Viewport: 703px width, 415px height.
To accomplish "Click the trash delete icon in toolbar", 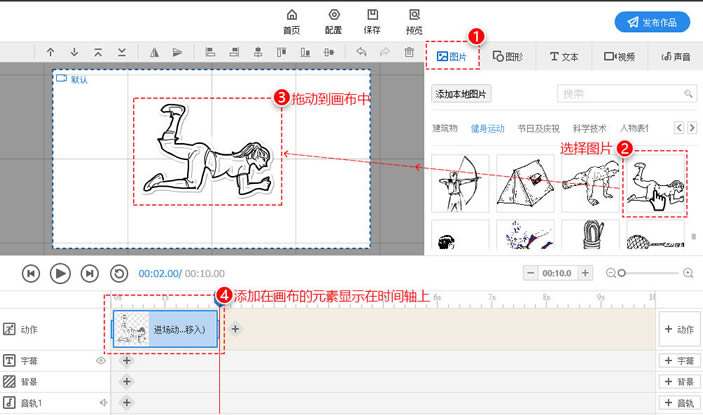I will tap(409, 52).
